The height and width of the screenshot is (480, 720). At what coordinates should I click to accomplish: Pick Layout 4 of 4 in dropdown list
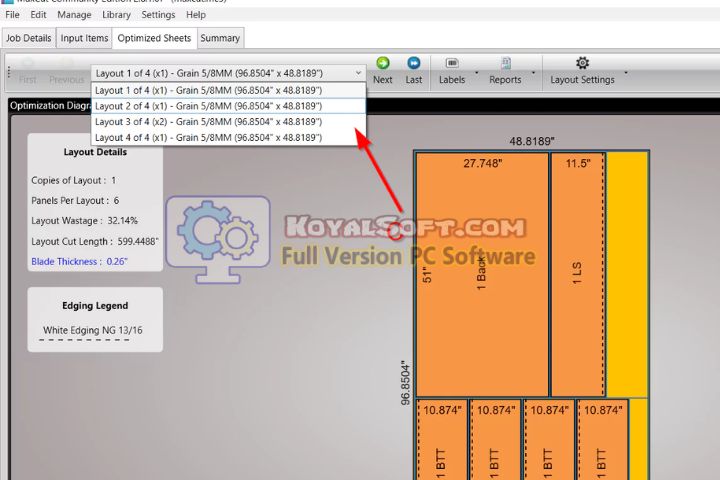[x=208, y=137]
